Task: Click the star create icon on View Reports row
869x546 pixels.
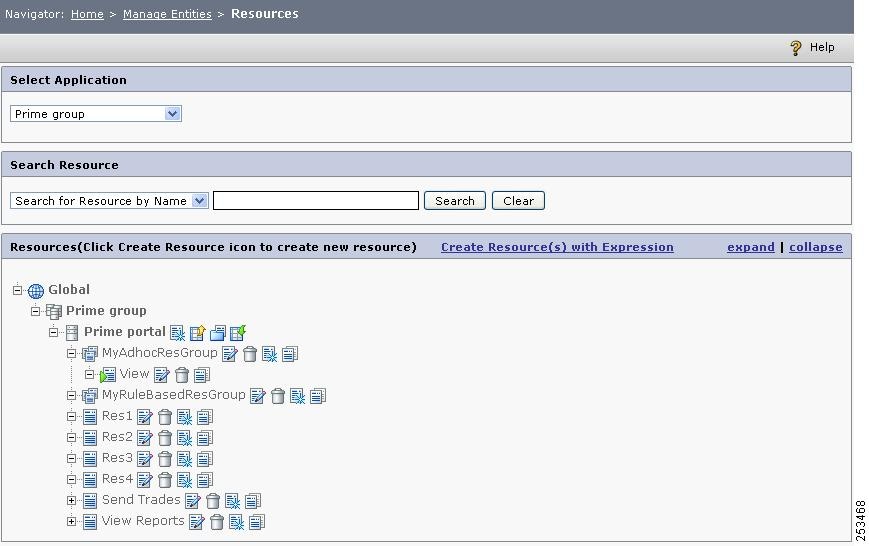Action: (x=237, y=522)
